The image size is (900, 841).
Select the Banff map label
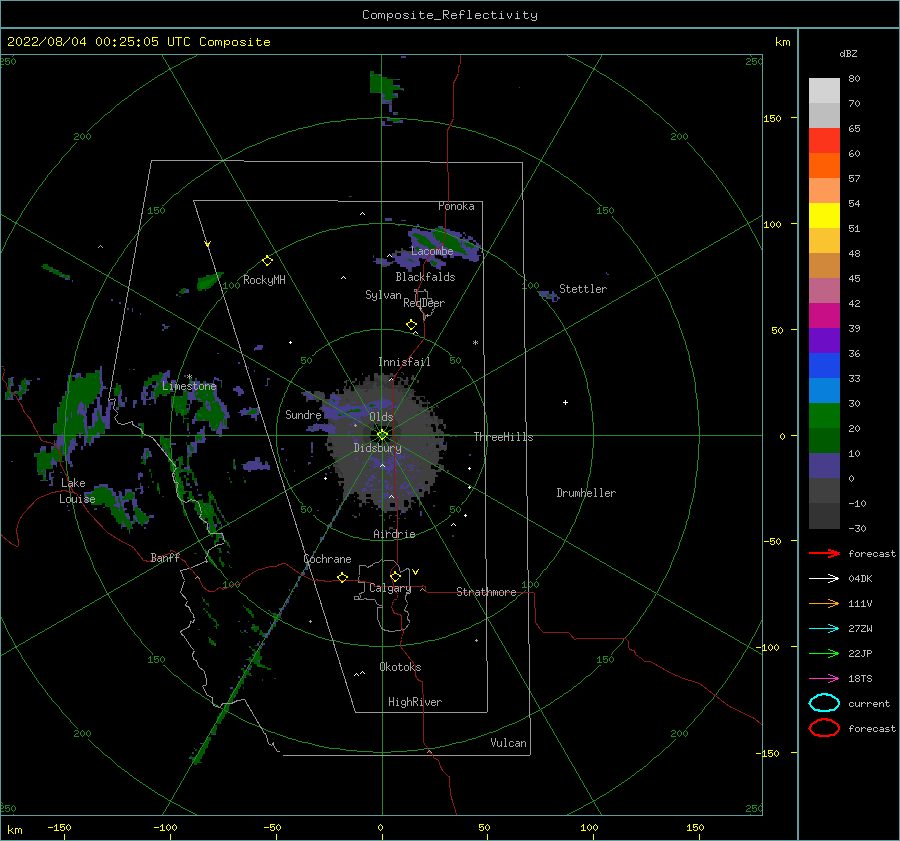[165, 558]
